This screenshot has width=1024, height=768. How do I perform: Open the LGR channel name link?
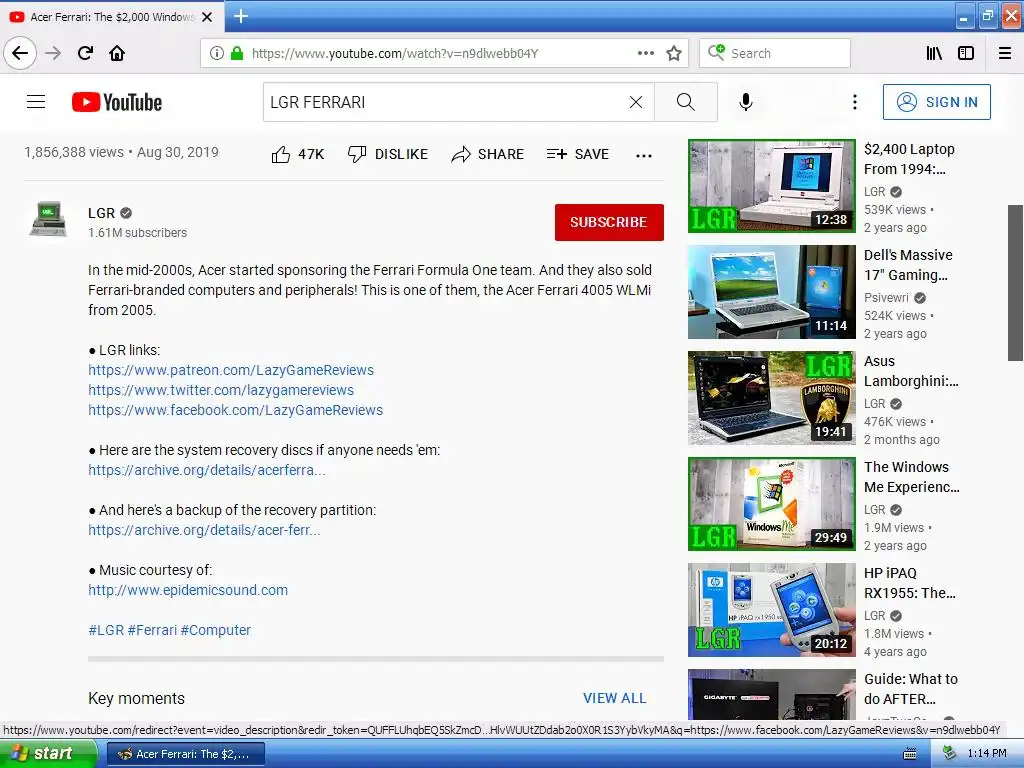click(101, 213)
